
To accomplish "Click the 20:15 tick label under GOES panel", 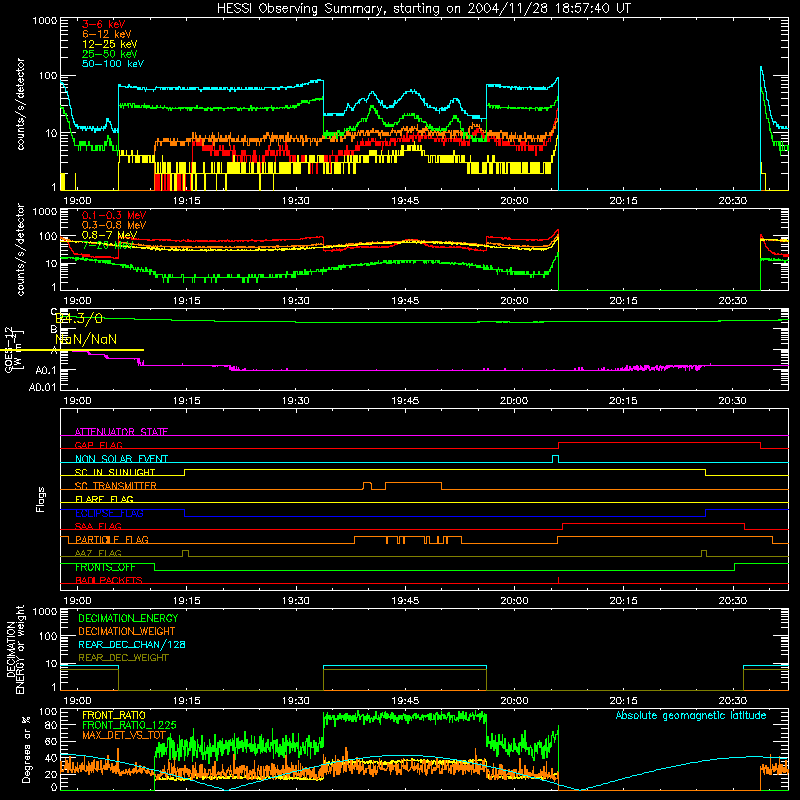I will tap(623, 401).
